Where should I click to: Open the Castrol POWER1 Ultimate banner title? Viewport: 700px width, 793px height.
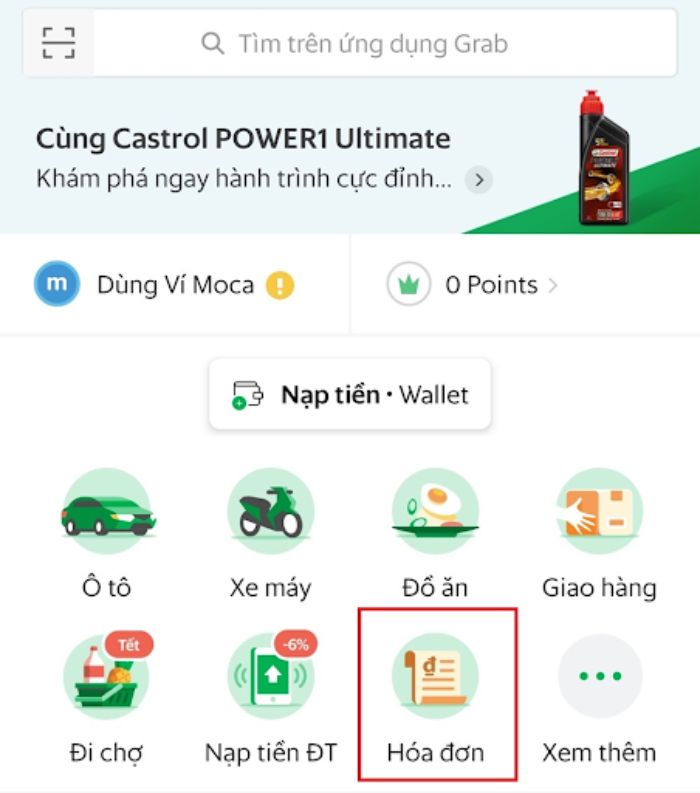click(x=243, y=139)
